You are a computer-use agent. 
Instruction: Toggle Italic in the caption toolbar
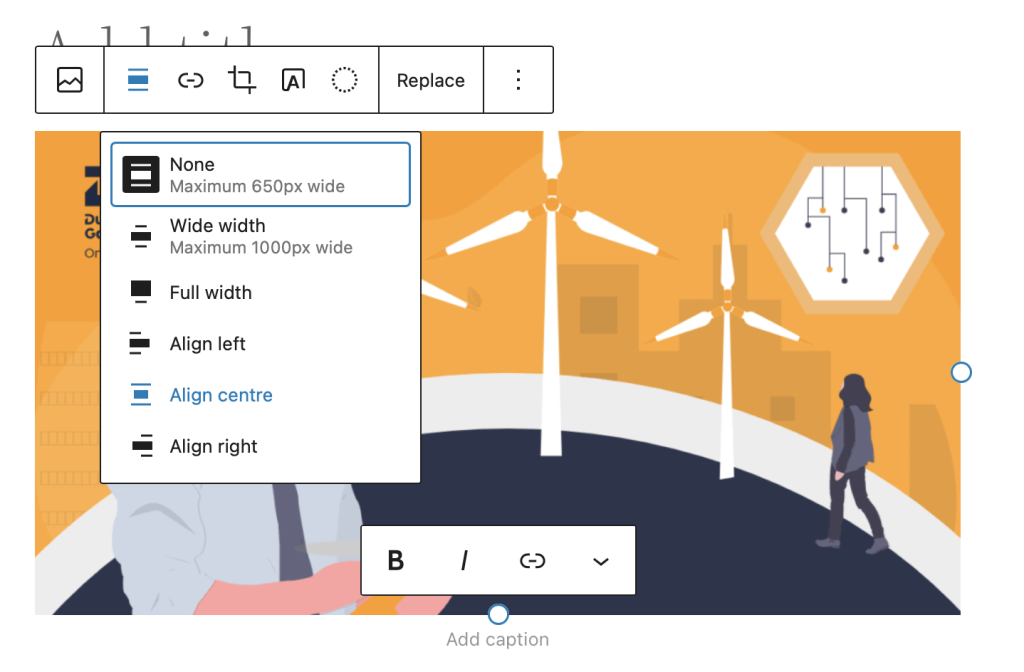464,560
